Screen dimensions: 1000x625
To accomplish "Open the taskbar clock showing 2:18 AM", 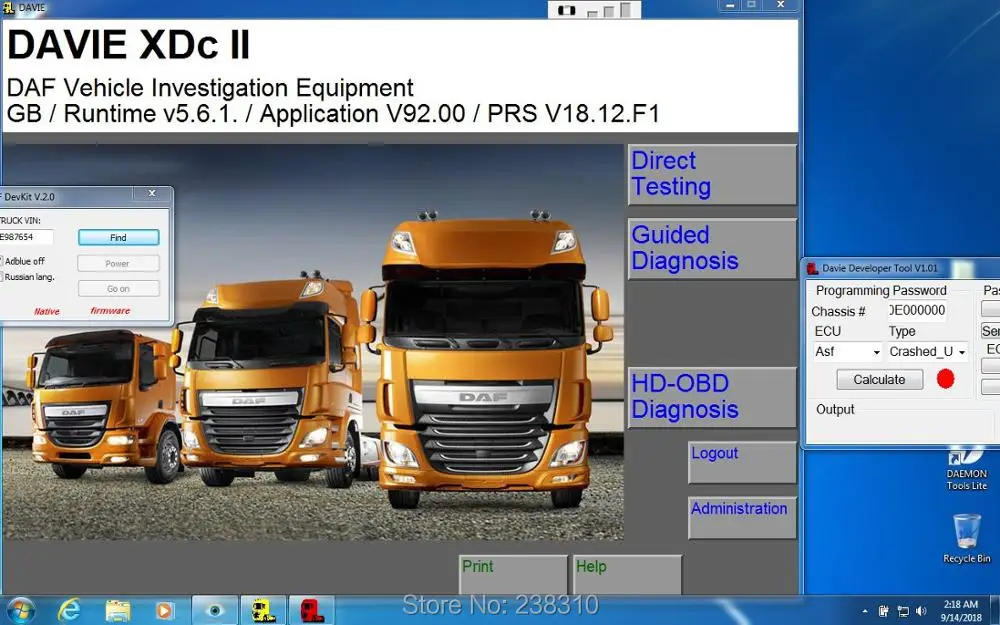I will pyautogui.click(x=961, y=610).
